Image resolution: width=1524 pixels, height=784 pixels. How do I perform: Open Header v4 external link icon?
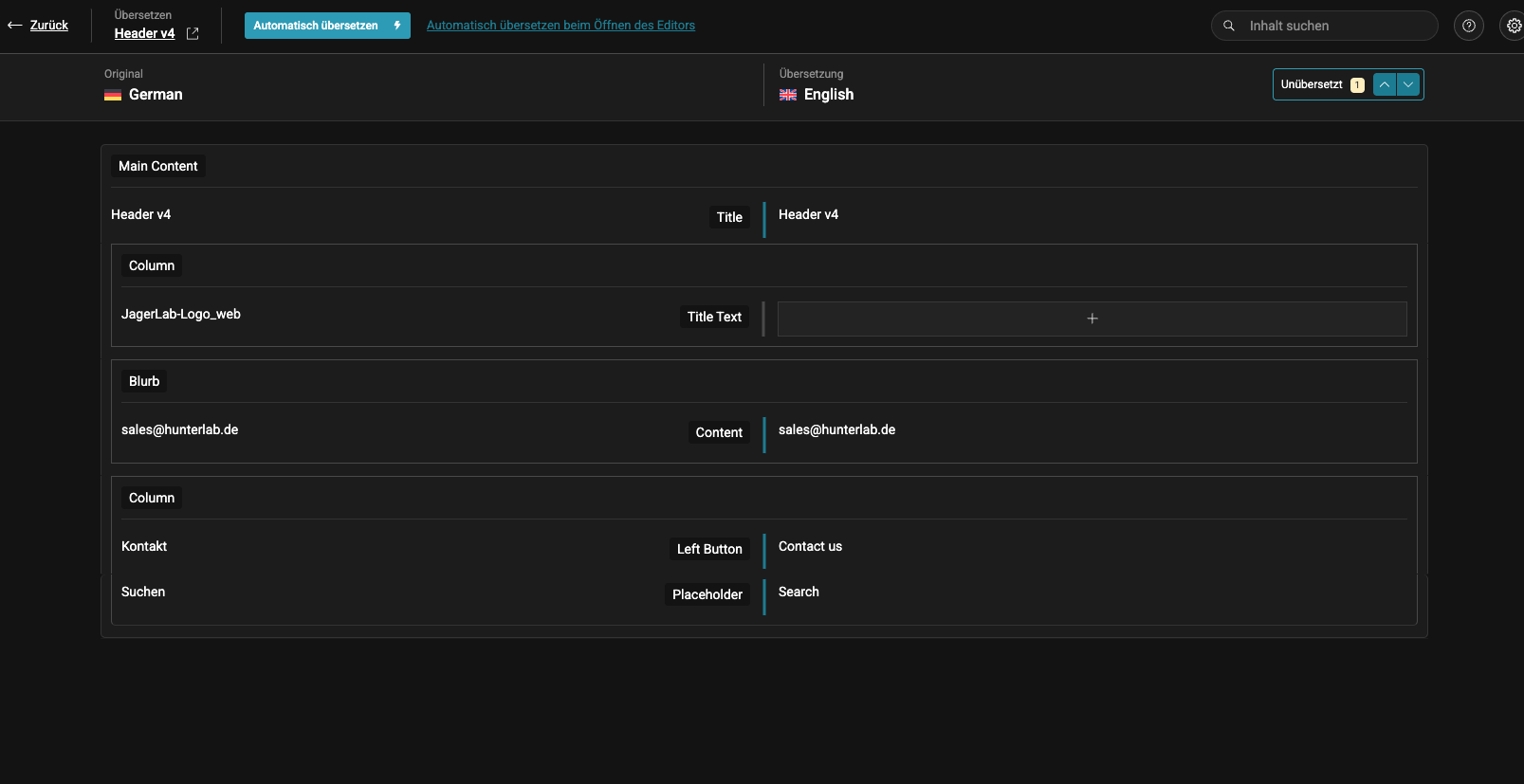coord(193,33)
